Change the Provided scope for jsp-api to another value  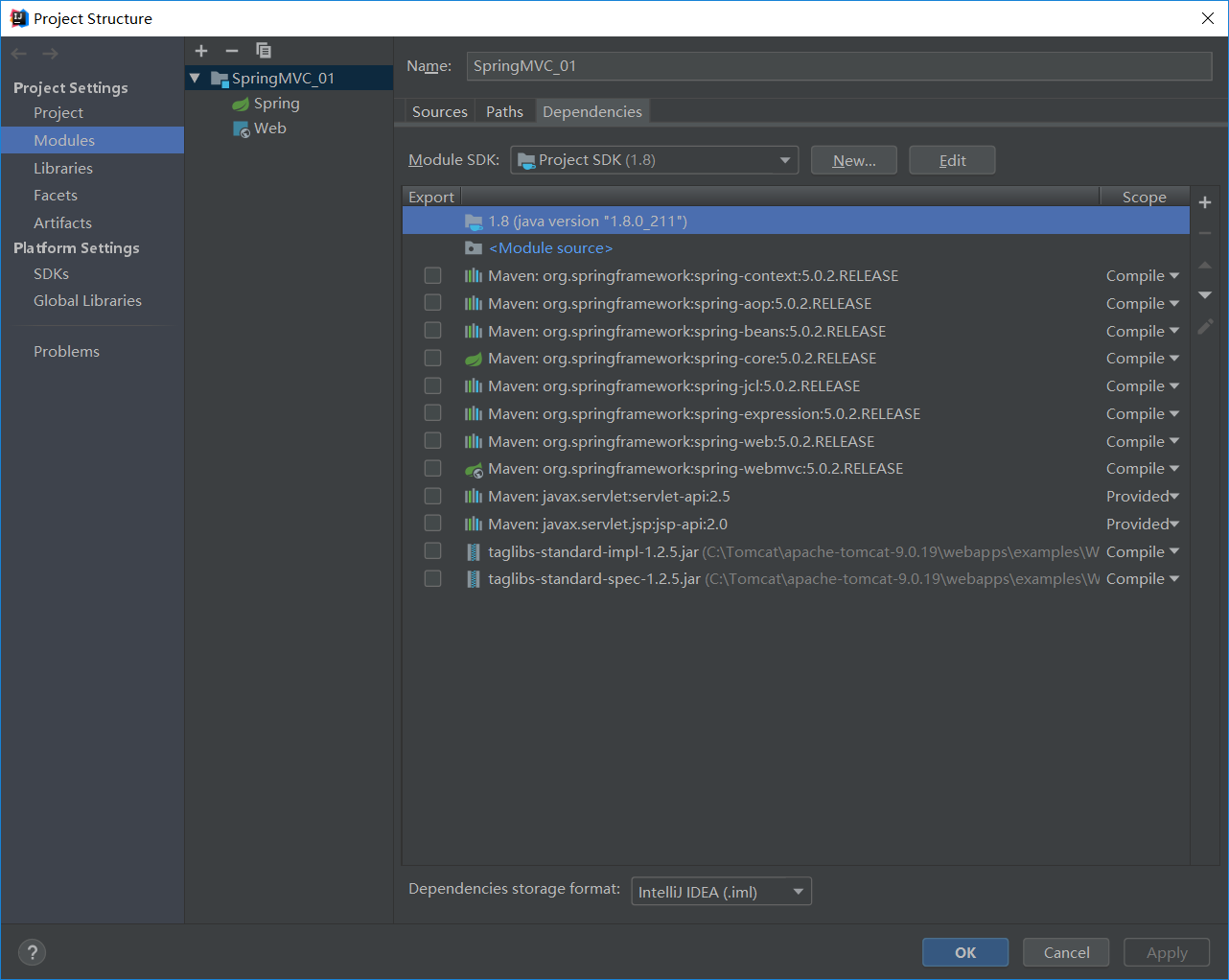(1143, 524)
